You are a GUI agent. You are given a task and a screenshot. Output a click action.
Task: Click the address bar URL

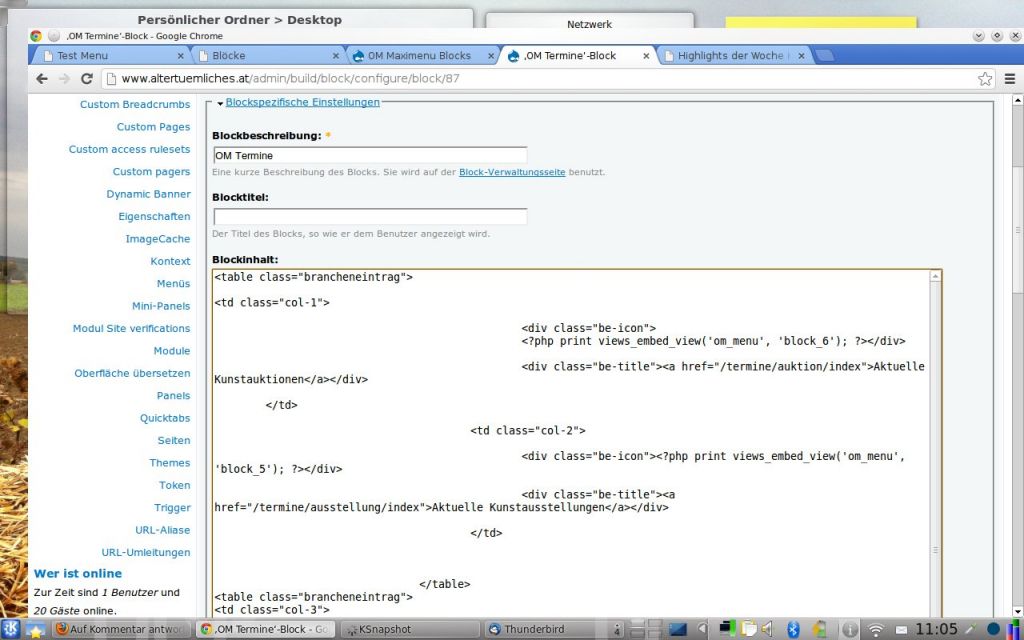tap(290, 78)
